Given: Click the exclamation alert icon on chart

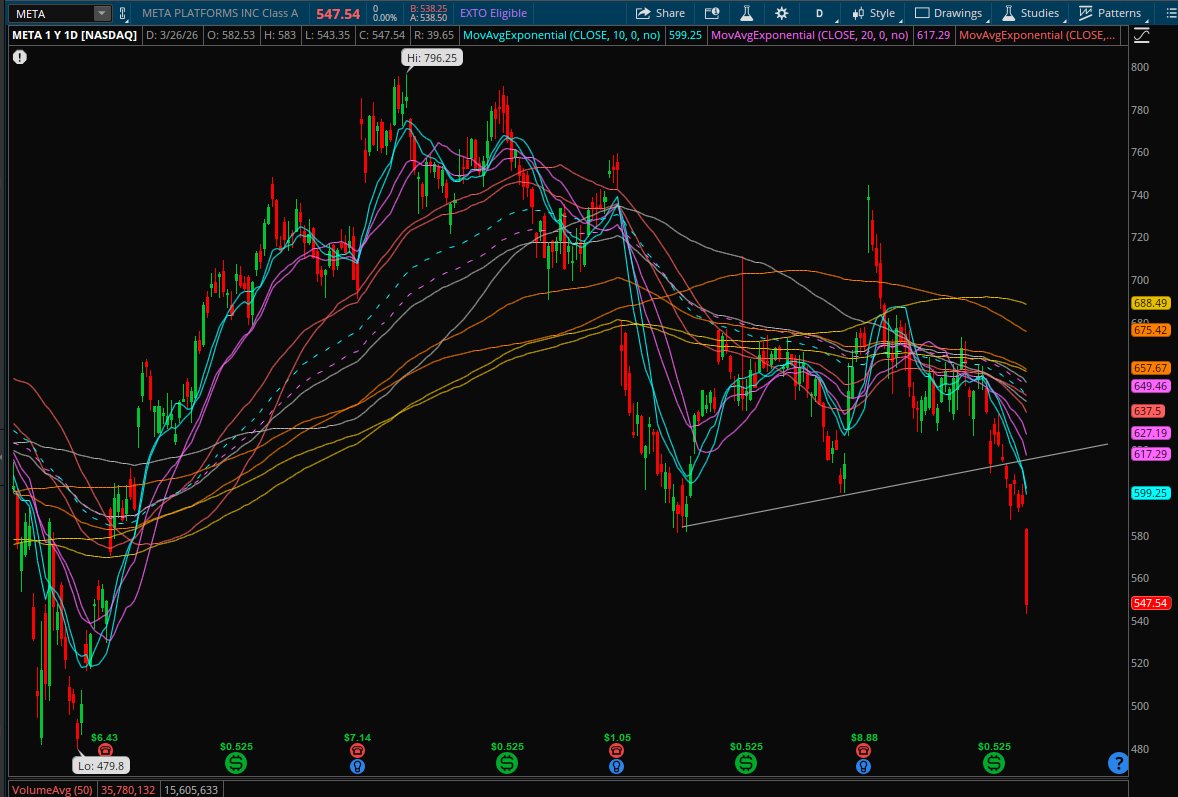Looking at the screenshot, I should pos(20,57).
